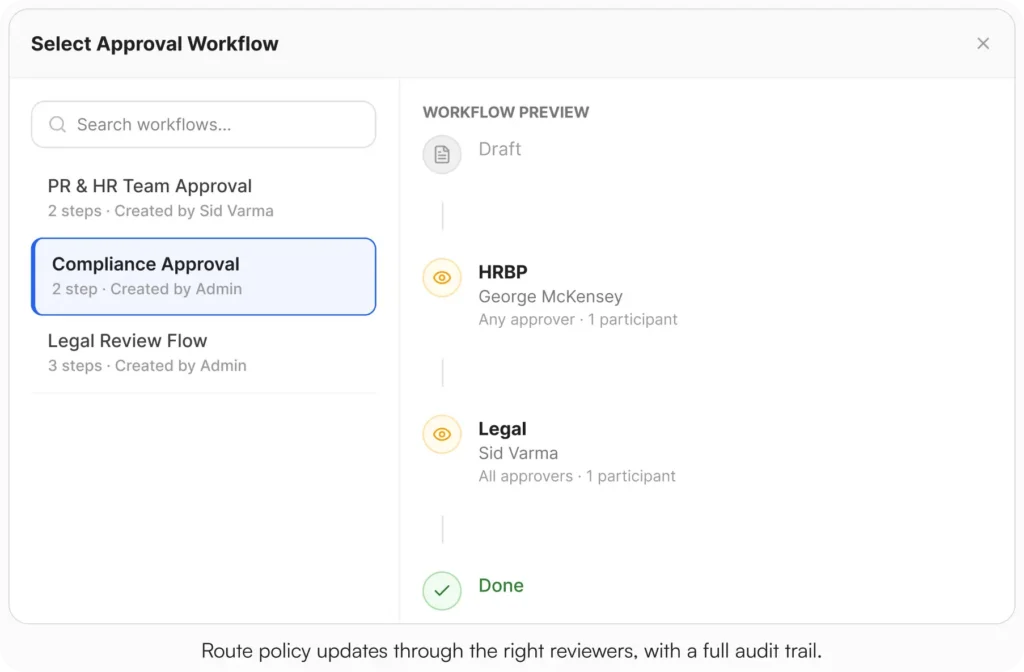Screen dimensions: 1024x672
Task: Click the Search workflows input field
Action: pyautogui.click(x=204, y=124)
